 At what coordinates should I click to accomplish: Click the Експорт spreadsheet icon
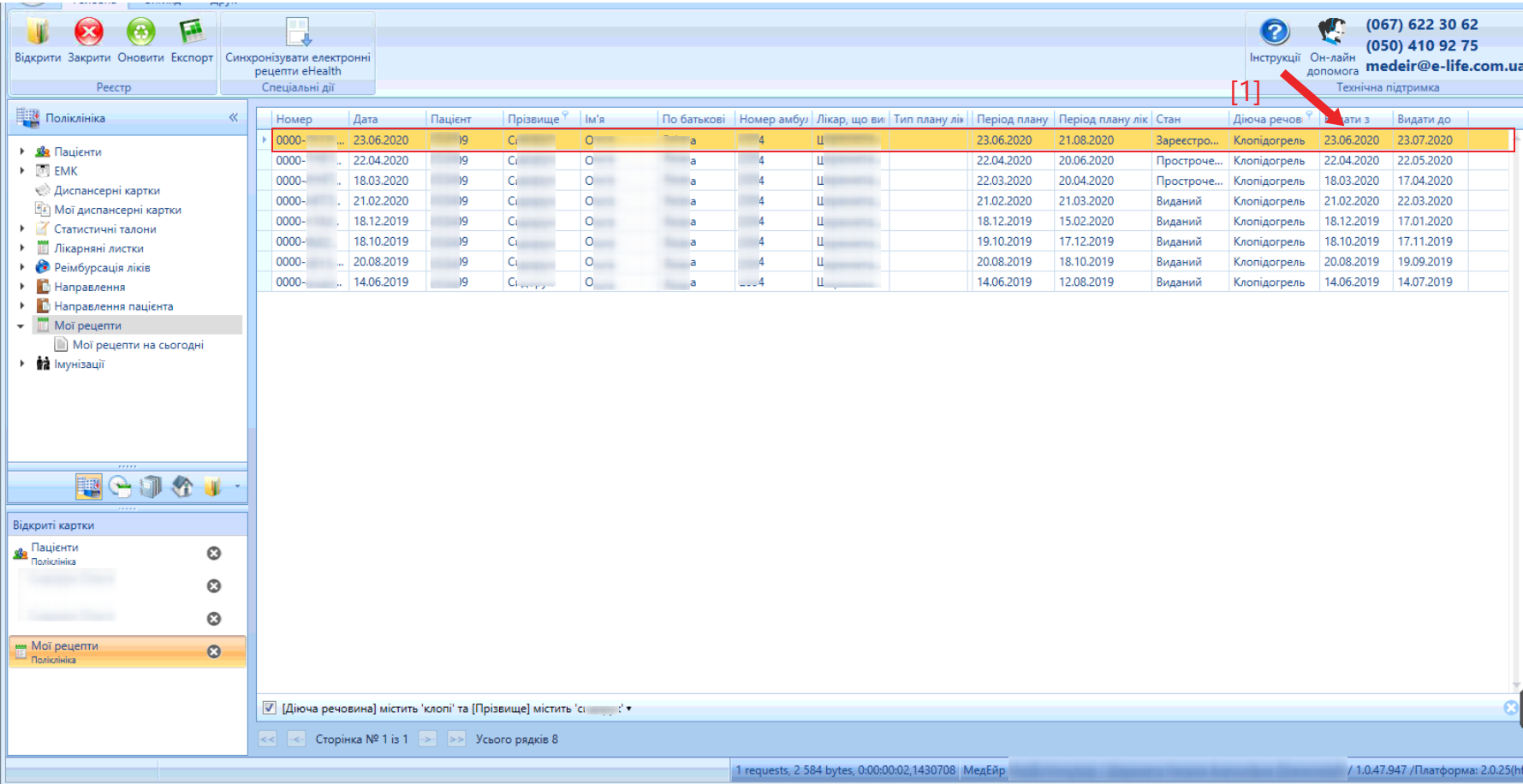click(x=192, y=33)
